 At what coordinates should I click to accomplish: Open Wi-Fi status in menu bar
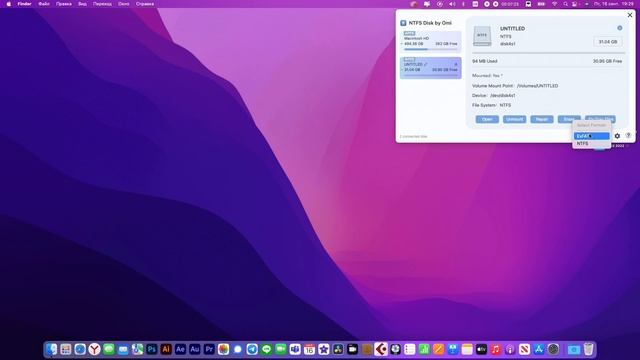coord(554,4)
